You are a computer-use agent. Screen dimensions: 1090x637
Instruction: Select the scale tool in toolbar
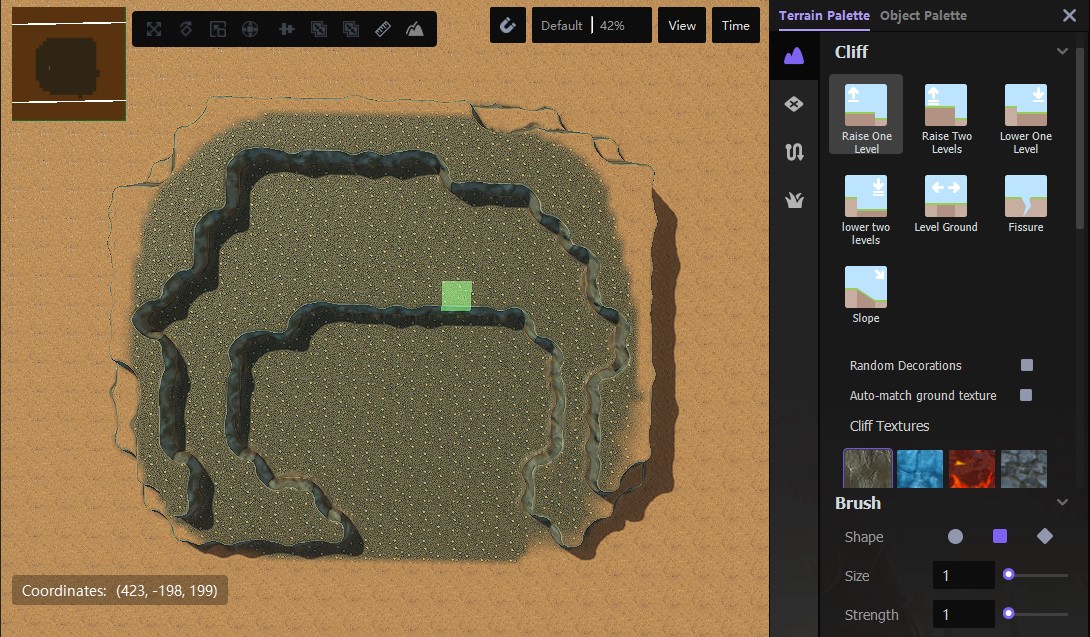pos(218,29)
